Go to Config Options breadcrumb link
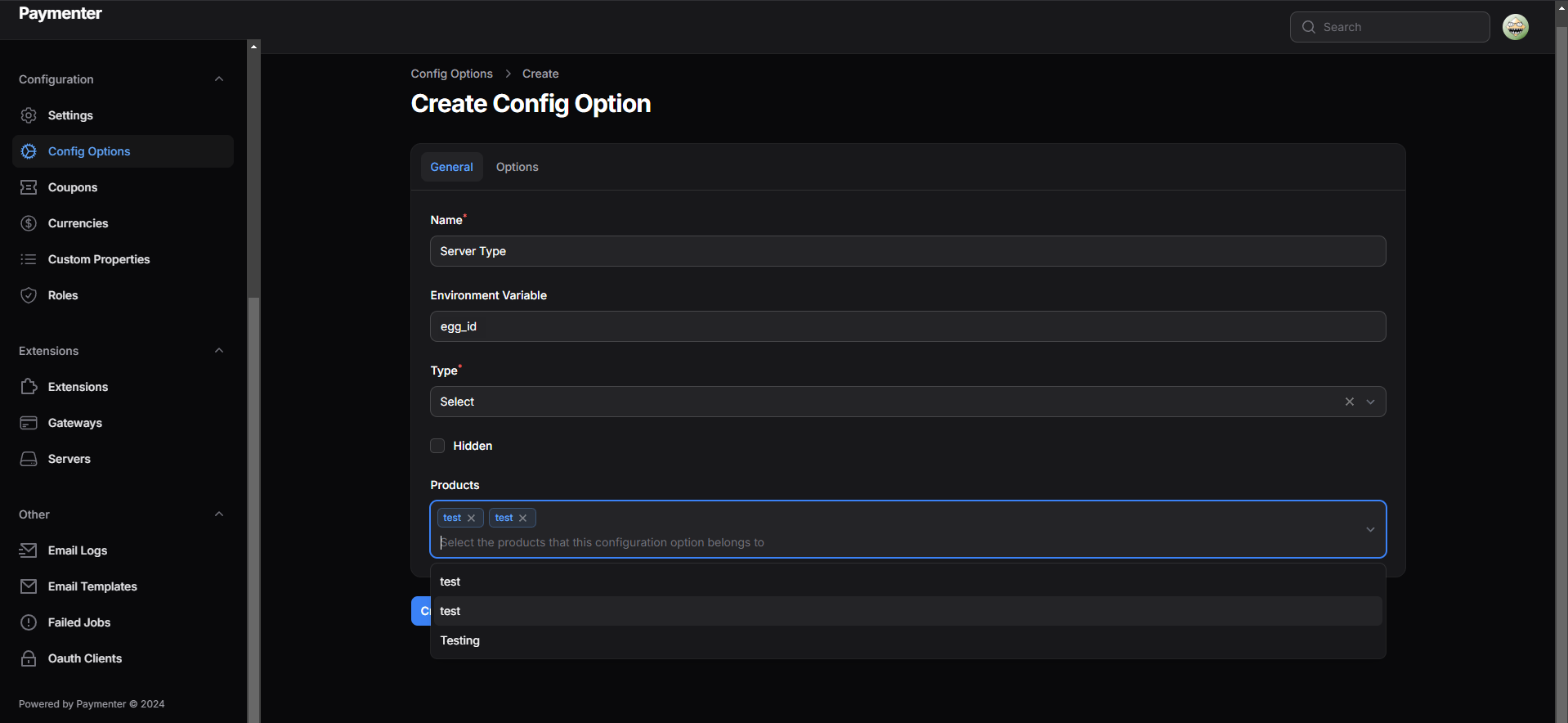Image resolution: width=1568 pixels, height=723 pixels. pyautogui.click(x=451, y=74)
